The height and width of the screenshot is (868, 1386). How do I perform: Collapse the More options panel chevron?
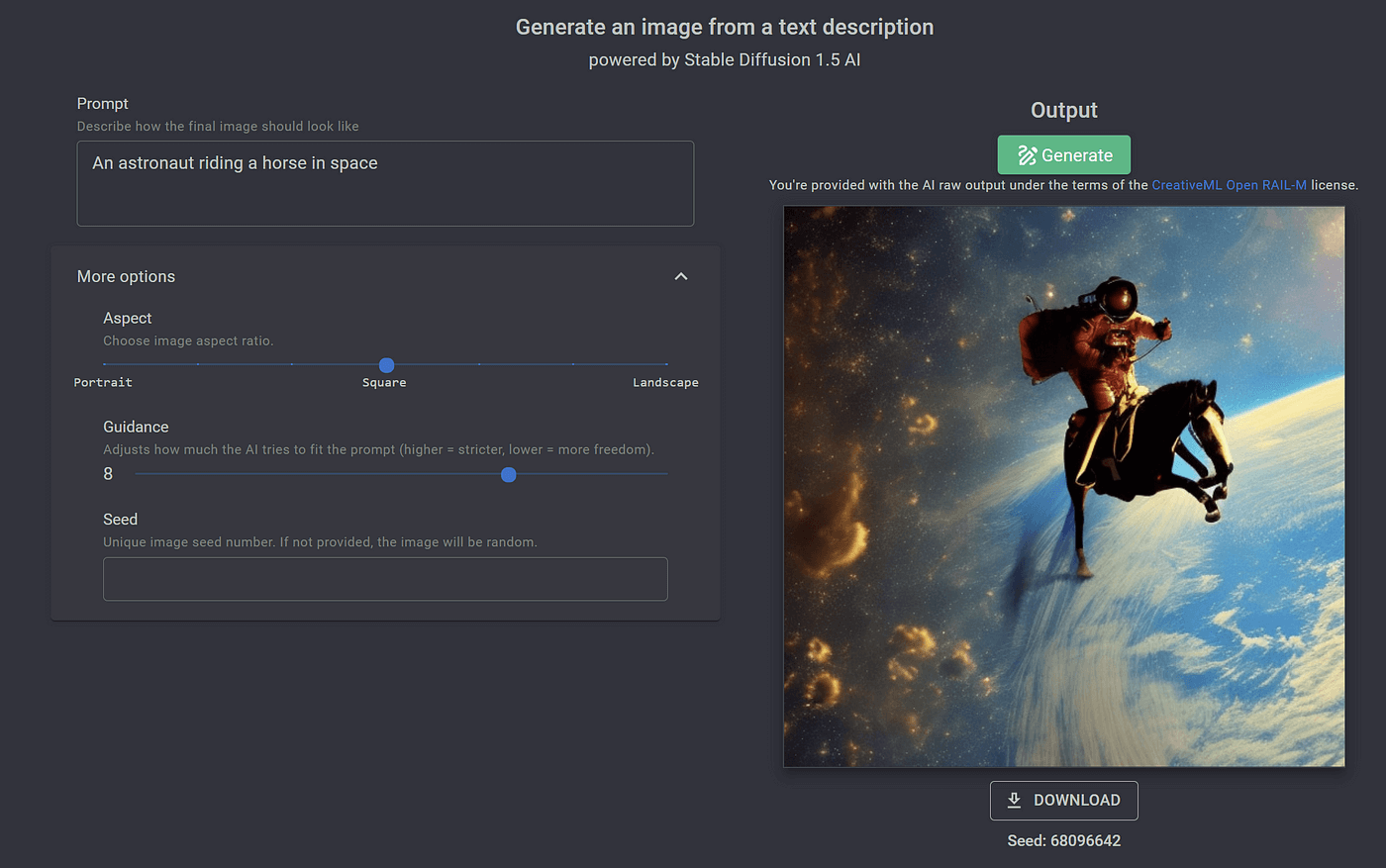coord(681,276)
